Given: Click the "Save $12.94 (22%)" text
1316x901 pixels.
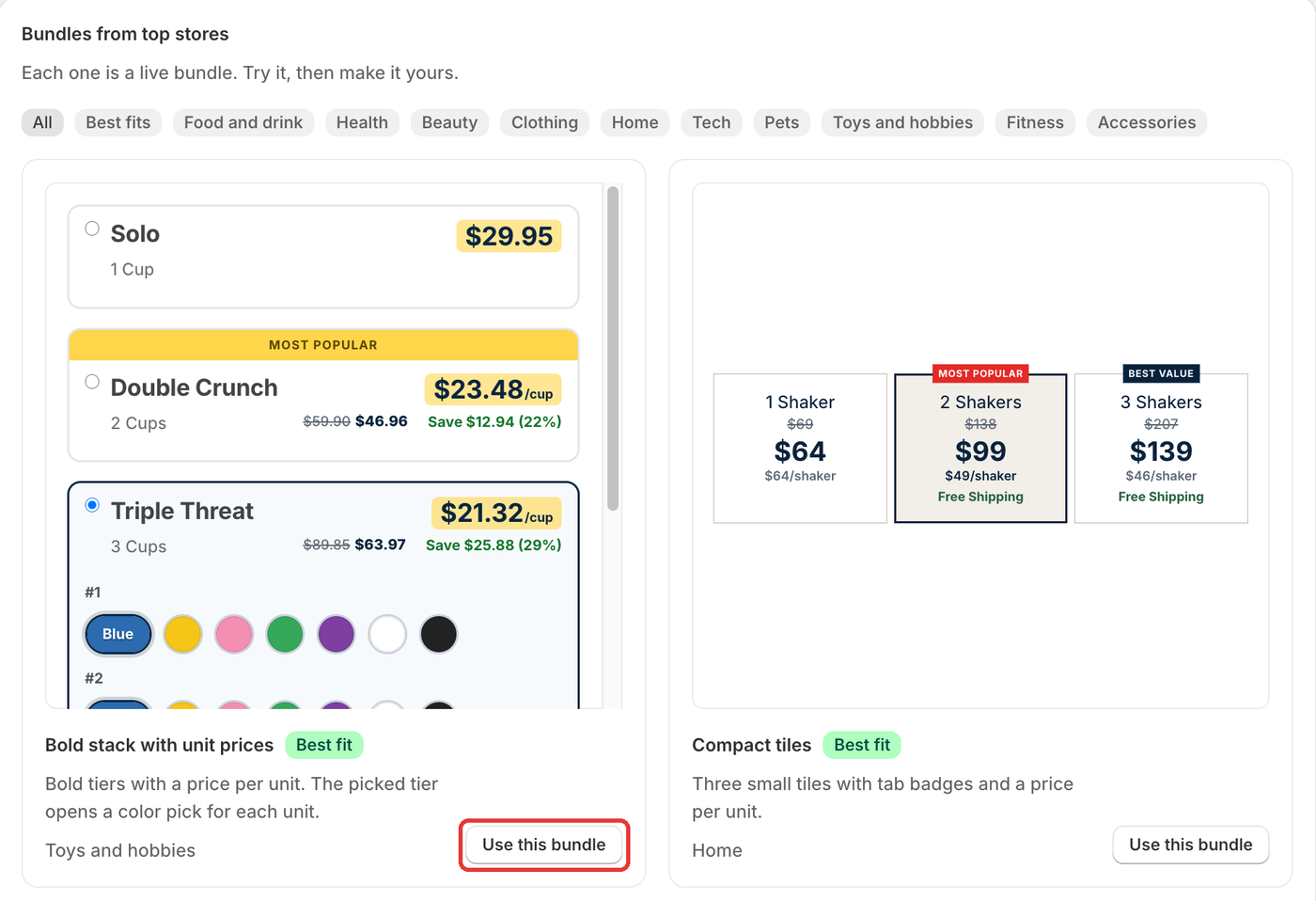Looking at the screenshot, I should [x=494, y=421].
